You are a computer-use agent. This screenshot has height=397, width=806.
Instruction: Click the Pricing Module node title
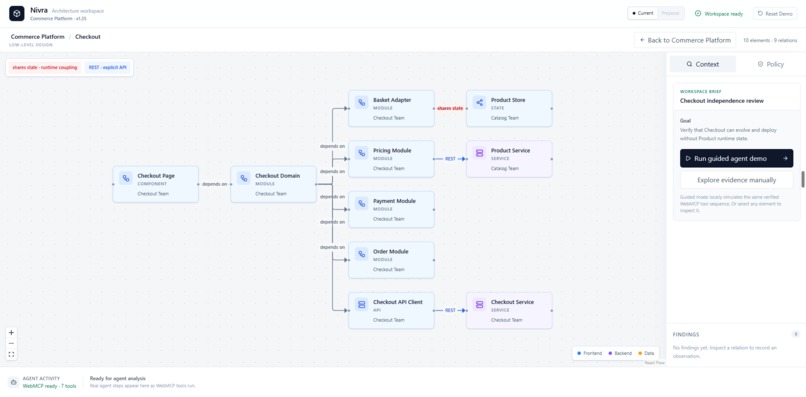tap(392, 150)
